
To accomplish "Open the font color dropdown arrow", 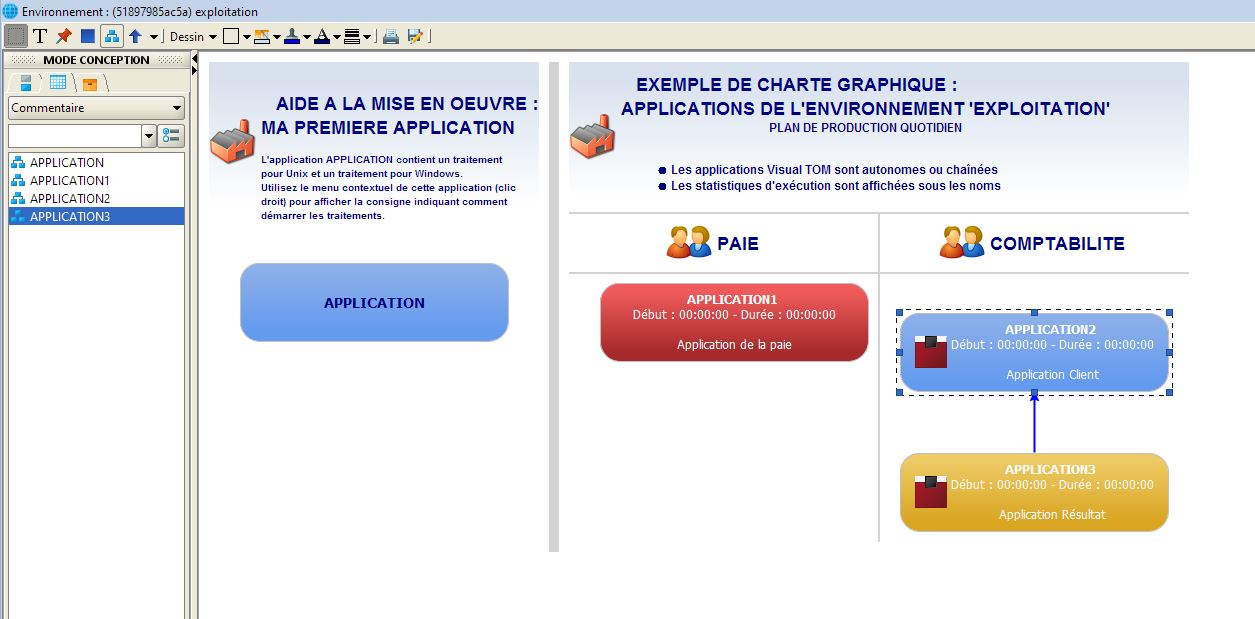I will (337, 37).
